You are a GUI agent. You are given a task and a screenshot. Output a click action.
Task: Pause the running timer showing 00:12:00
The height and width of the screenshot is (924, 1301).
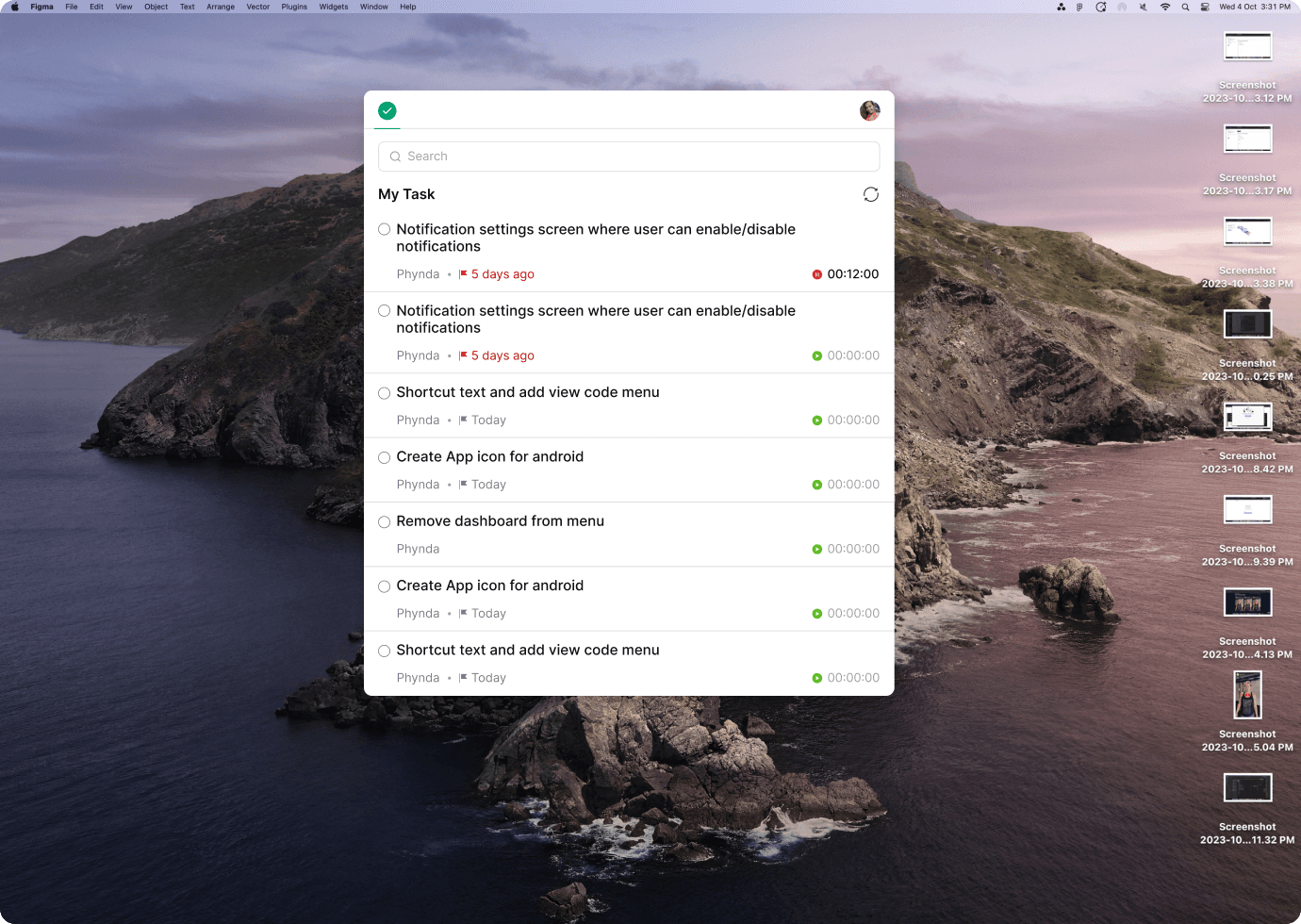click(x=816, y=274)
